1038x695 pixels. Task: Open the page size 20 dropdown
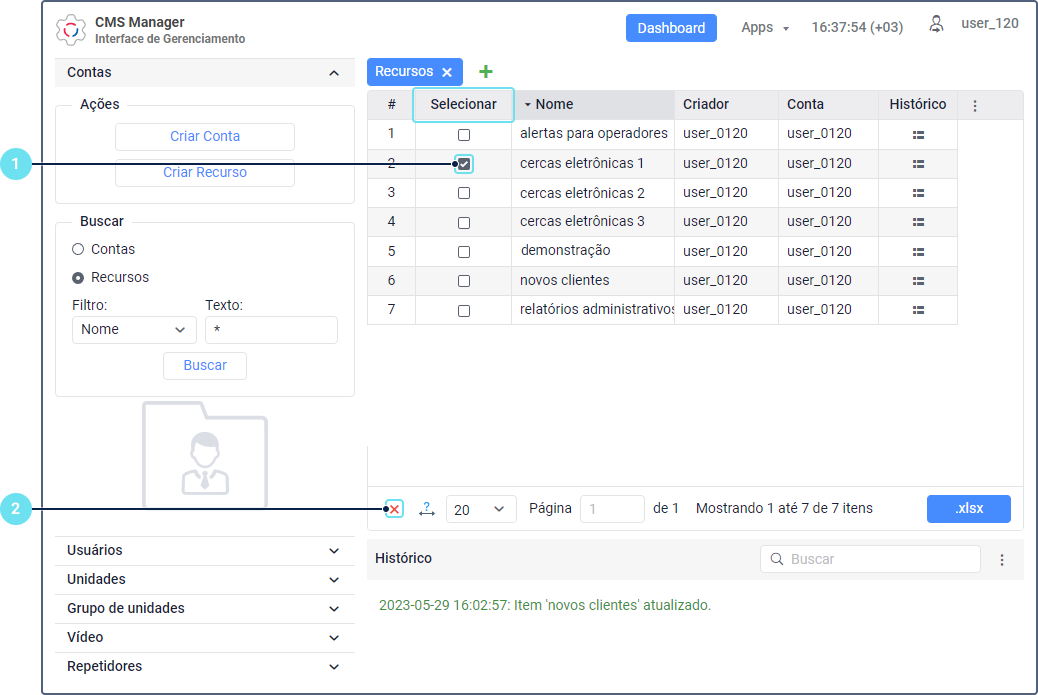point(481,509)
